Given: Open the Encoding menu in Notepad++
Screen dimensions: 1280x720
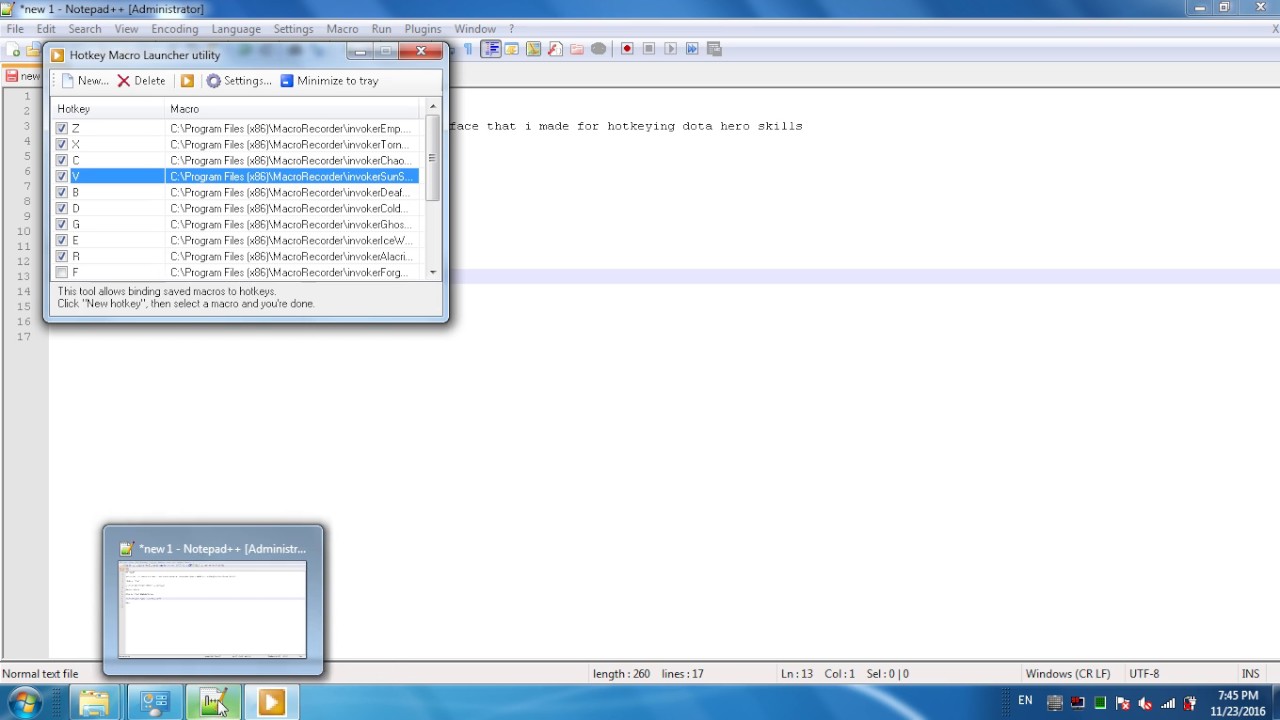Looking at the screenshot, I should [x=175, y=29].
